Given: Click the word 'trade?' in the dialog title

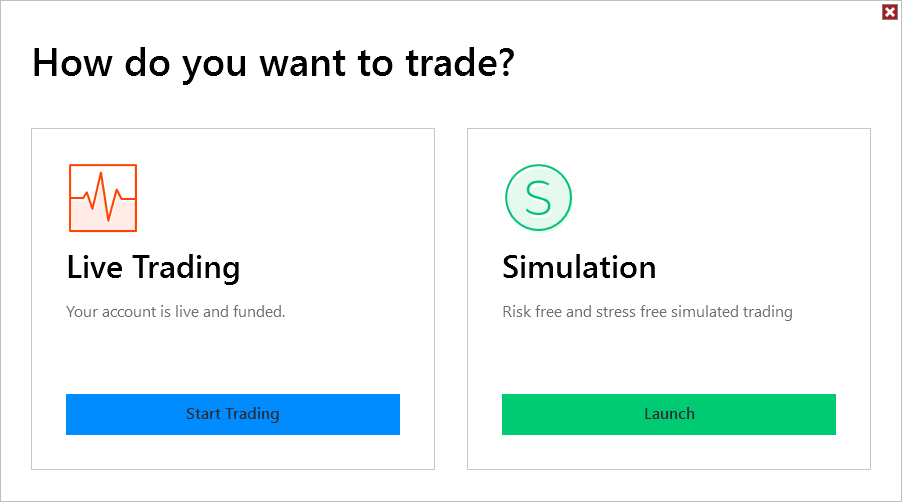Looking at the screenshot, I should (465, 63).
